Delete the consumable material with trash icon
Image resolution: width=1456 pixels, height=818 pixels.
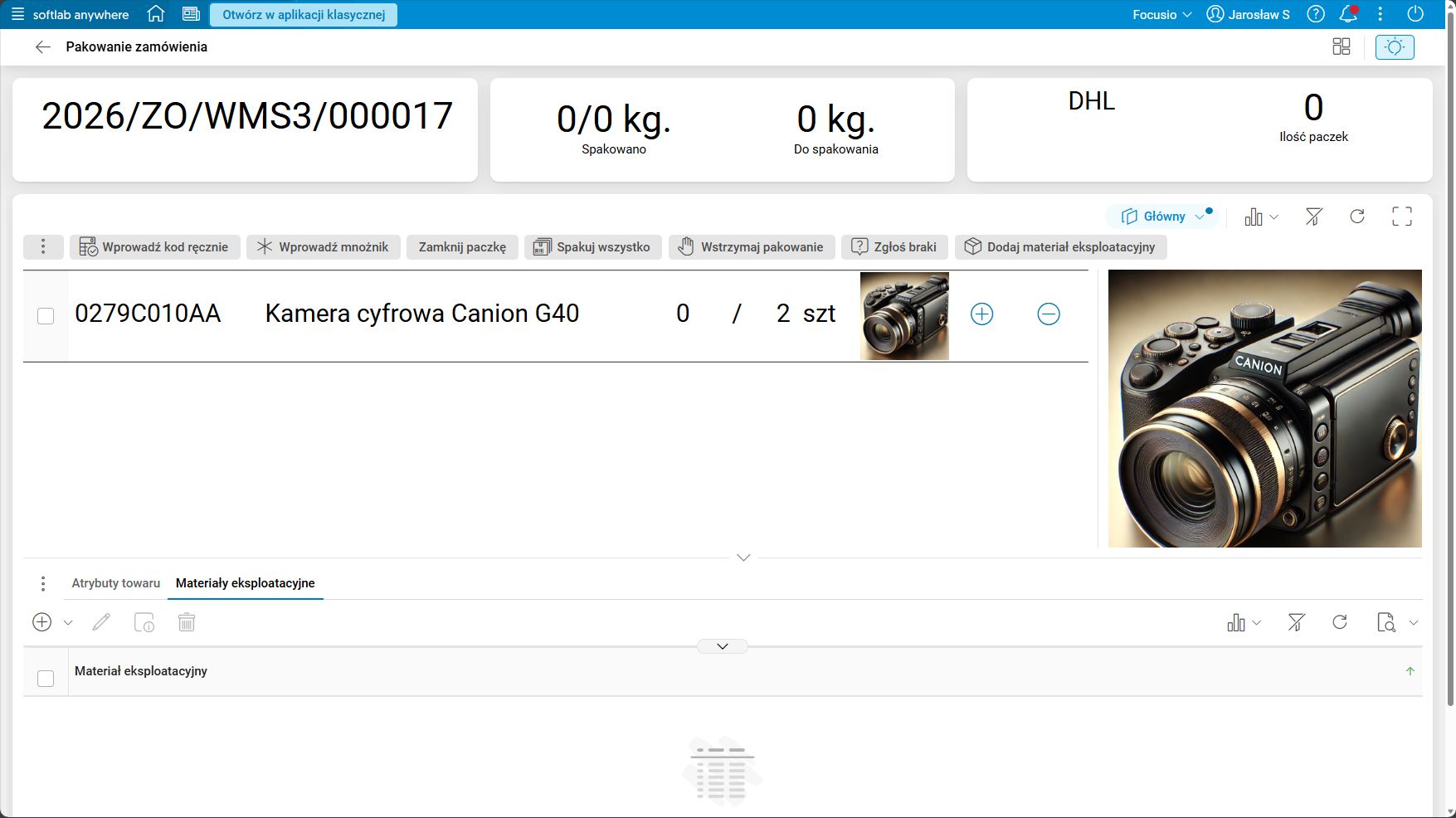coord(187,622)
